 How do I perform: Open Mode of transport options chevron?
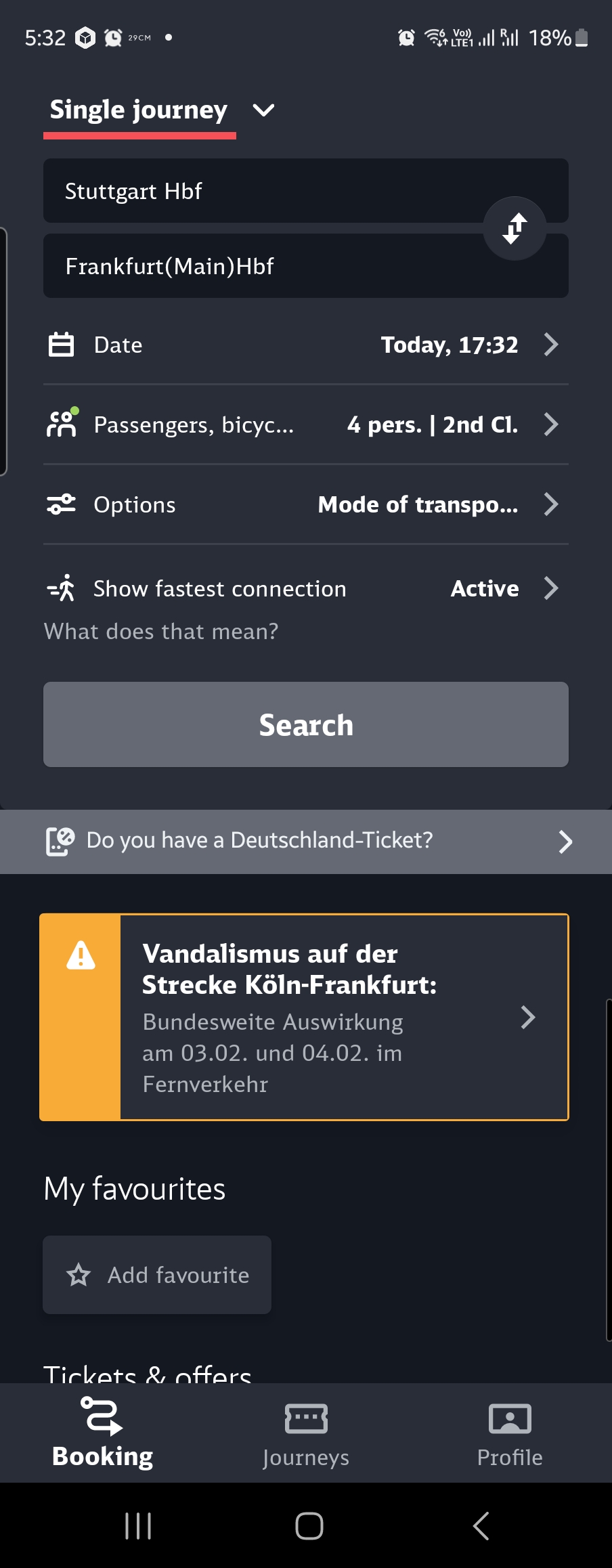pyautogui.click(x=551, y=504)
